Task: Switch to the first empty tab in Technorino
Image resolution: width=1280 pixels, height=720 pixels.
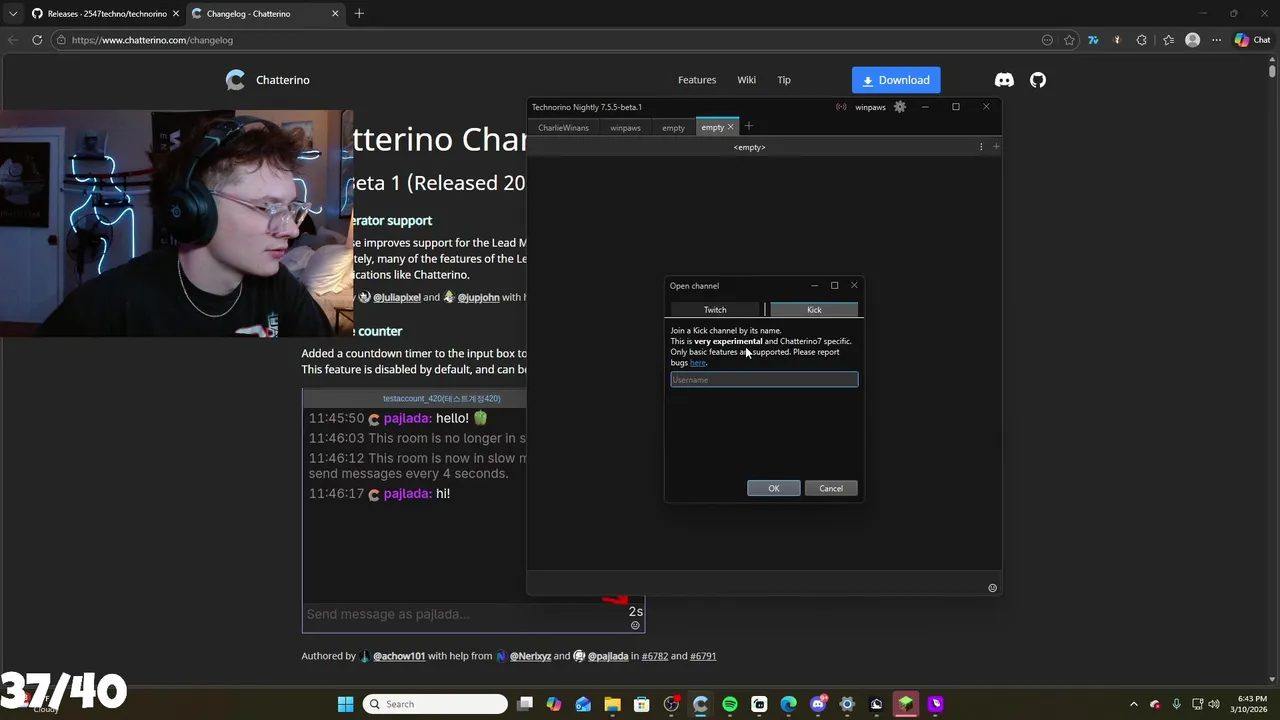Action: click(673, 128)
